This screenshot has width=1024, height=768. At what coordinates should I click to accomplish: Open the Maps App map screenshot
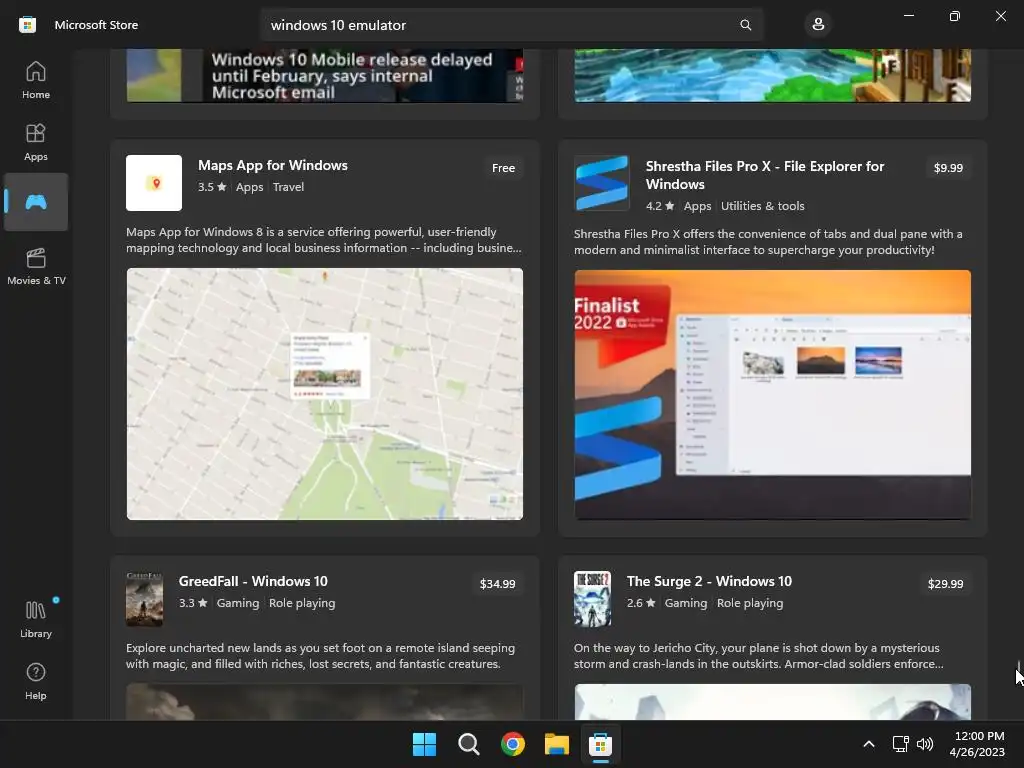click(325, 394)
